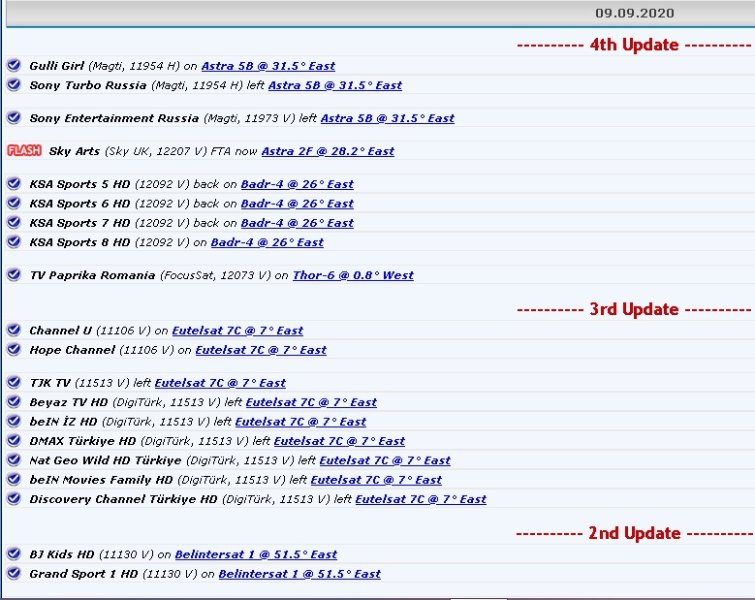
Task: Click checkmark icon beside TJK TV
Action: (14, 382)
